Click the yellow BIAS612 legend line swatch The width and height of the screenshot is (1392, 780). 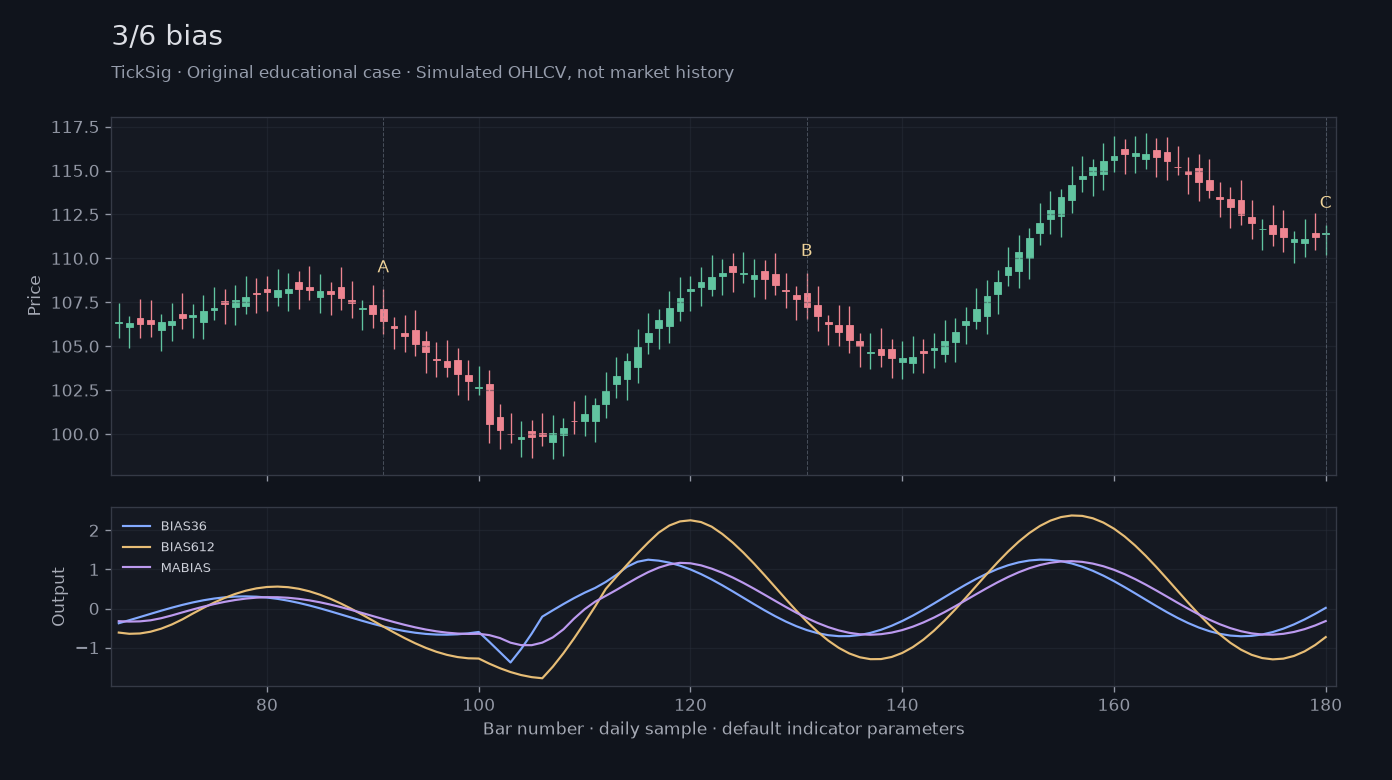tap(136, 547)
